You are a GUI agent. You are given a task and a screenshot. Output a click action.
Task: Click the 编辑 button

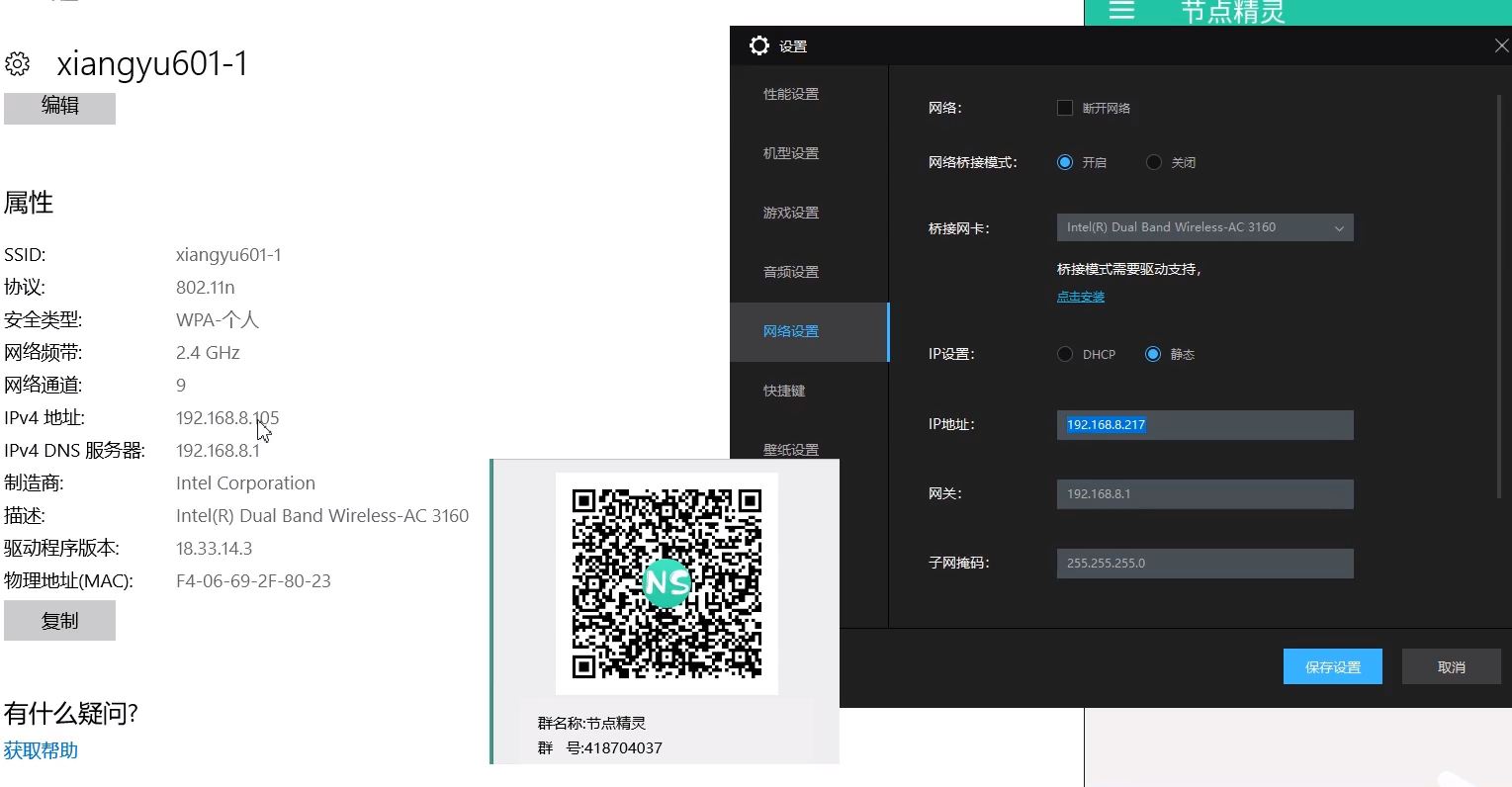click(x=59, y=107)
